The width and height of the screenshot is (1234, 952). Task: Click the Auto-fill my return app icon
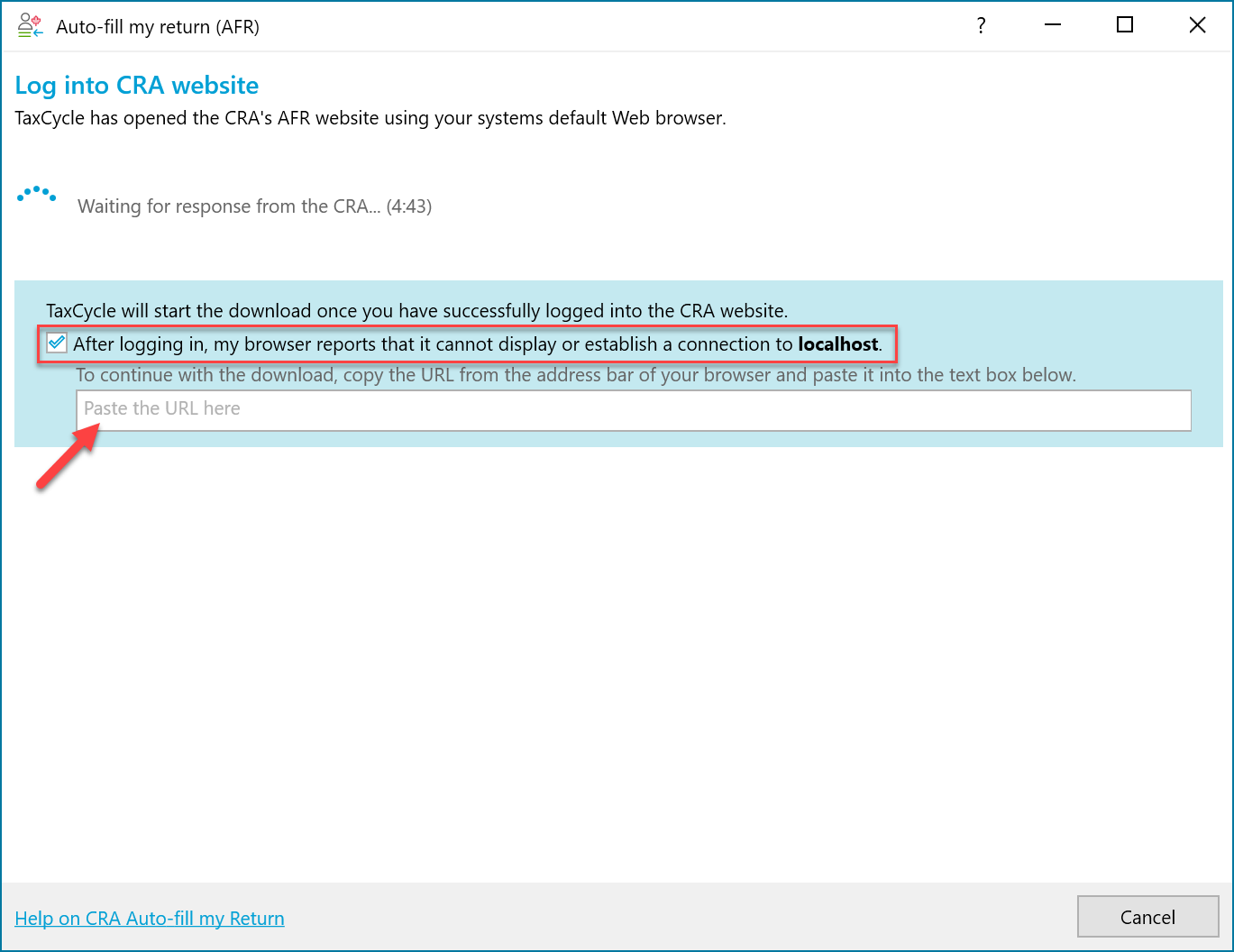tap(30, 26)
